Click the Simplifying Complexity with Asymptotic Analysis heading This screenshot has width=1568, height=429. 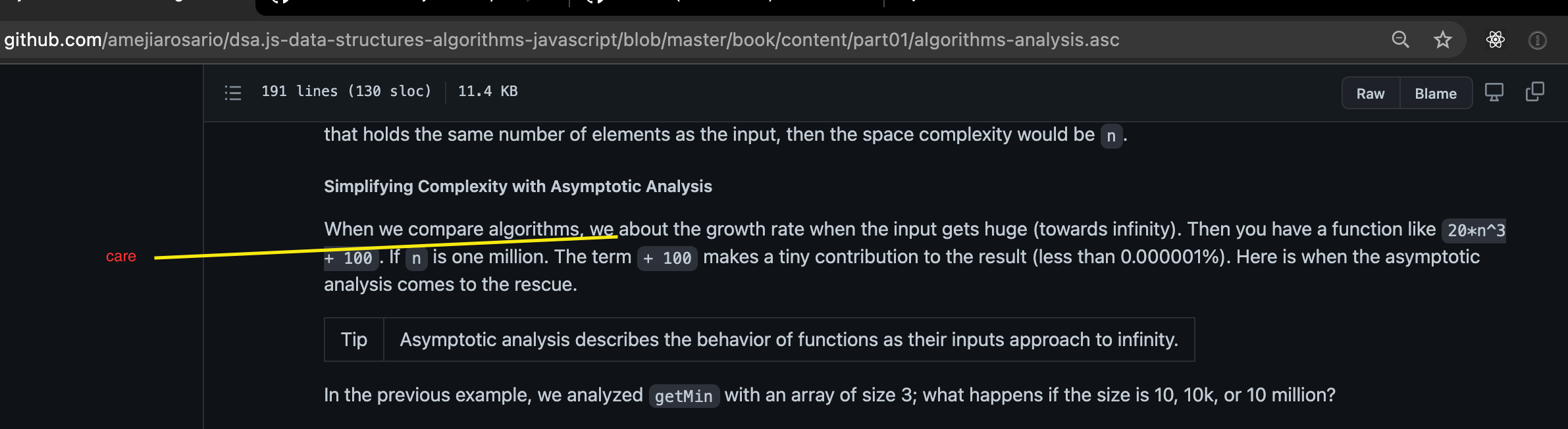point(518,186)
